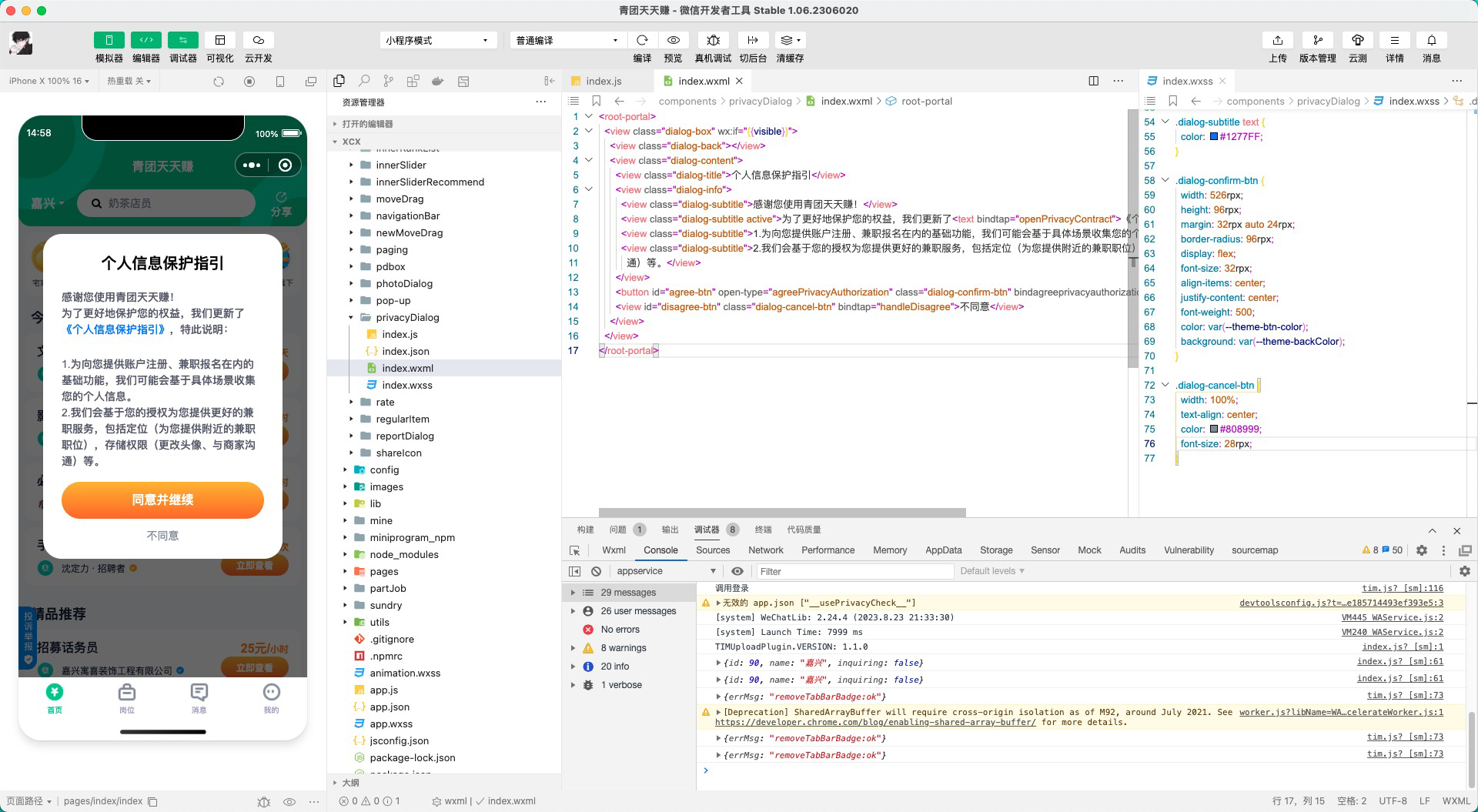This screenshot has height=812, width=1478.
Task: Switch to the Sources devtools tab
Action: tap(713, 550)
